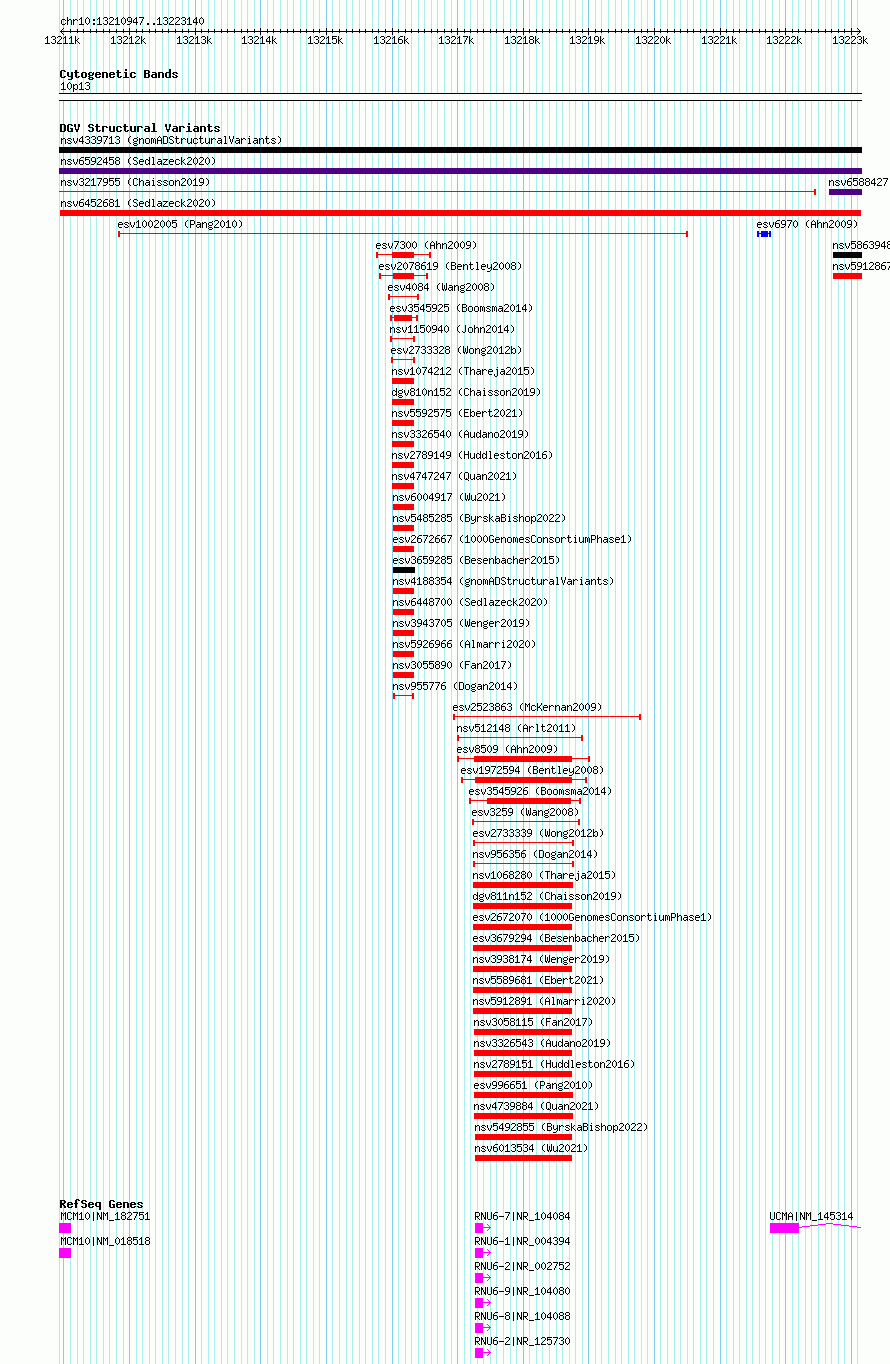Open variant esv3259 (Wang2008) label

pos(525,812)
